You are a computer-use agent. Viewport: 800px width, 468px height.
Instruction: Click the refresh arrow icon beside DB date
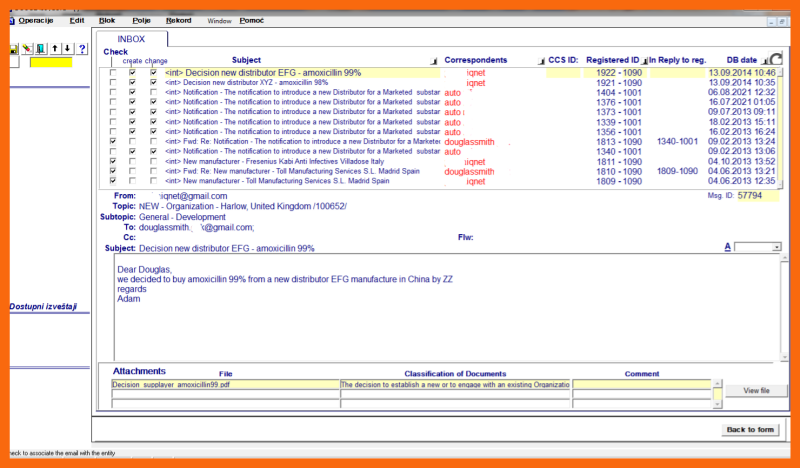[x=776, y=59]
